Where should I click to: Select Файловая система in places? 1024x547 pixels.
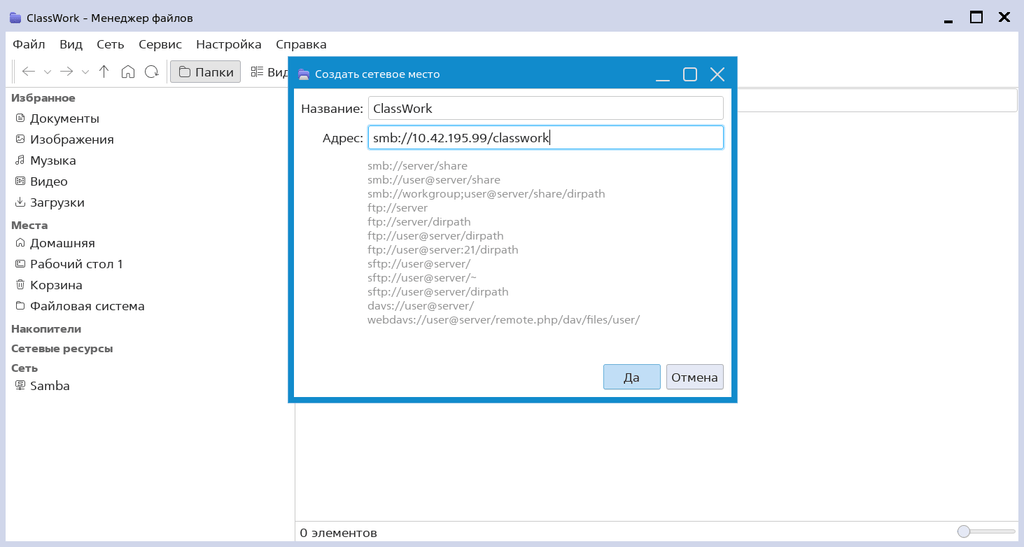coord(80,306)
